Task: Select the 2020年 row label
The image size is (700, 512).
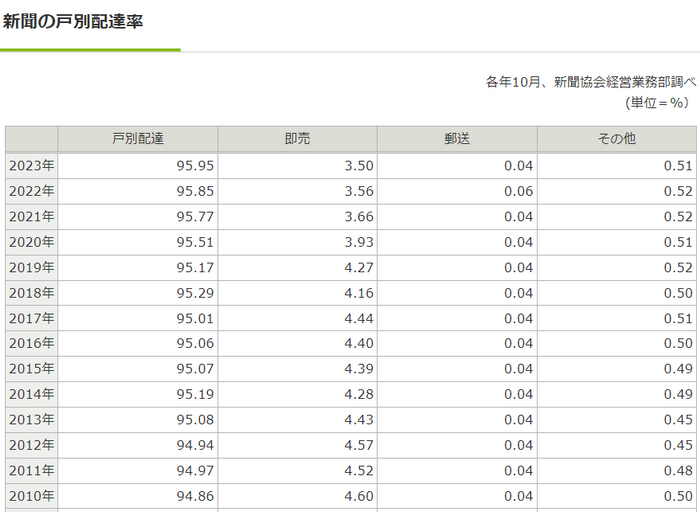Action: (x=32, y=242)
